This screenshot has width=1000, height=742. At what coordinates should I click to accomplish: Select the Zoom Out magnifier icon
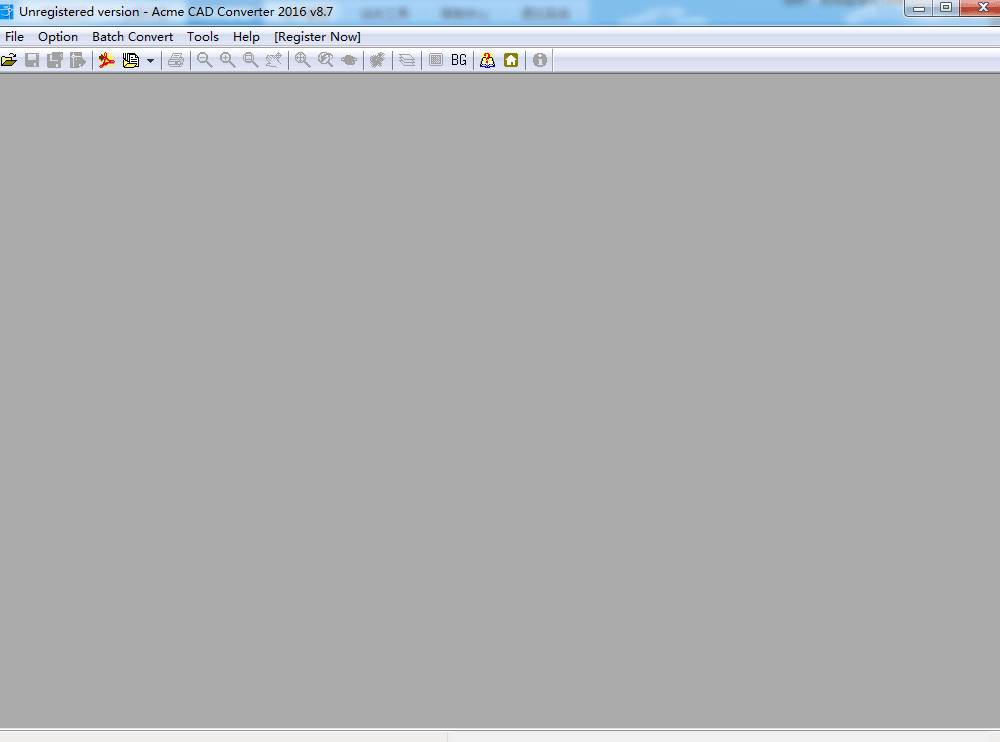204,60
